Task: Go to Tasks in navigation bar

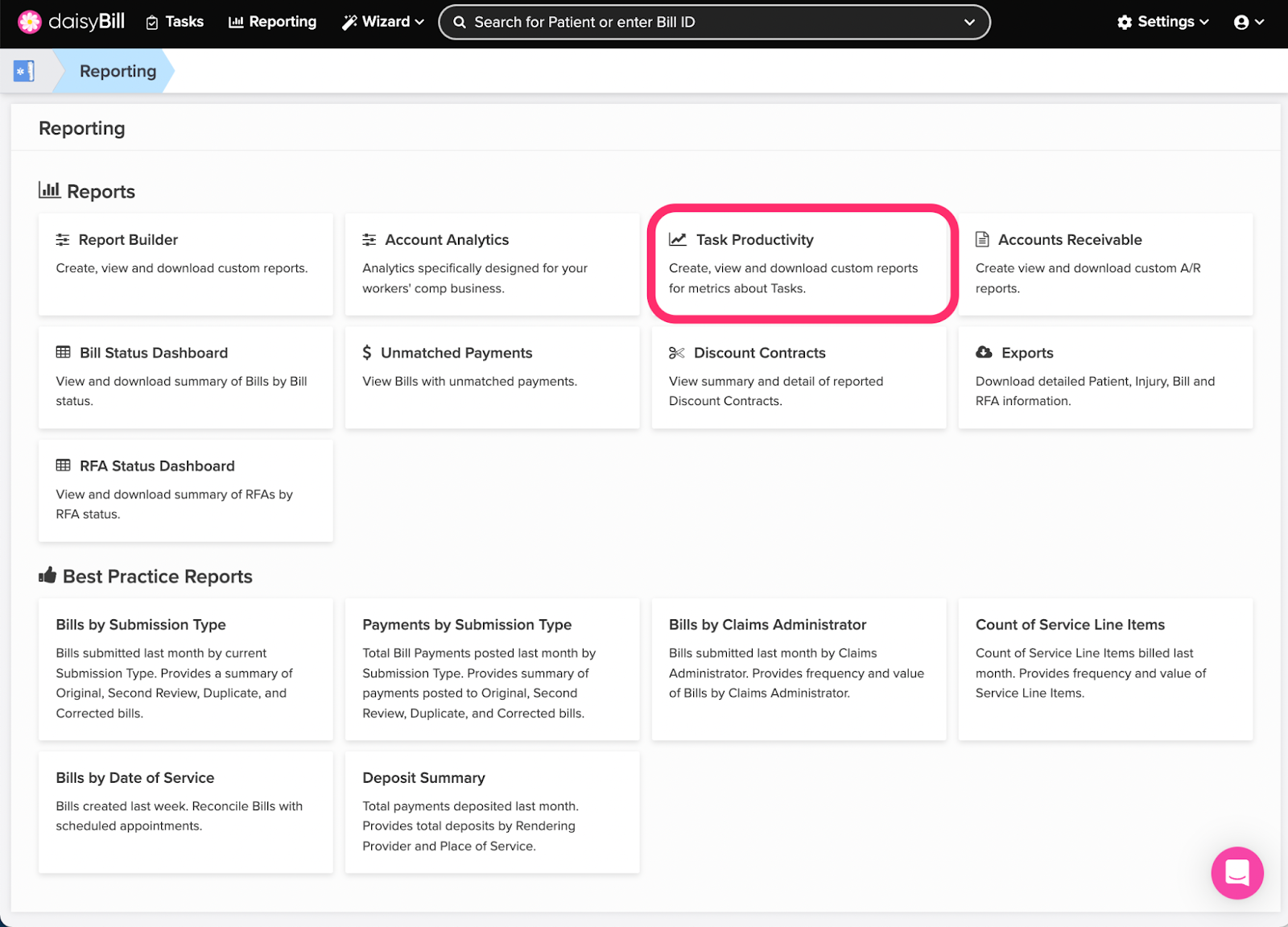Action: [175, 22]
